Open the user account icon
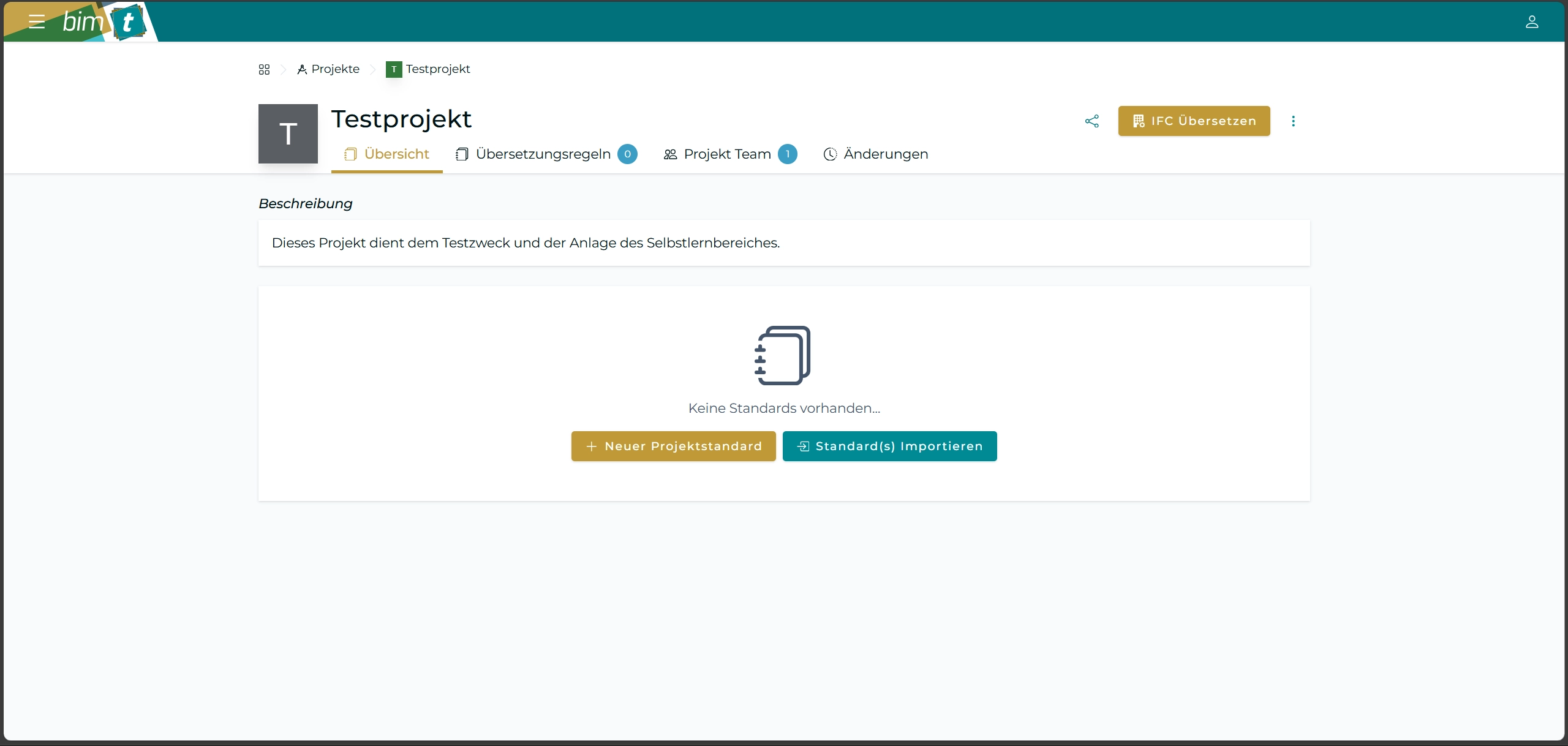Image resolution: width=1568 pixels, height=746 pixels. pos(1531,22)
